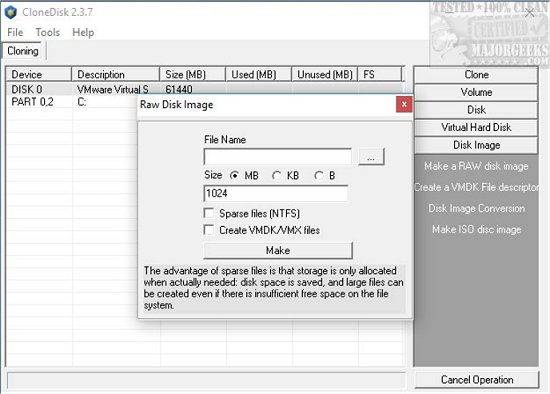The width and height of the screenshot is (550, 394).
Task: Select the B size unit radio button
Action: 318,175
